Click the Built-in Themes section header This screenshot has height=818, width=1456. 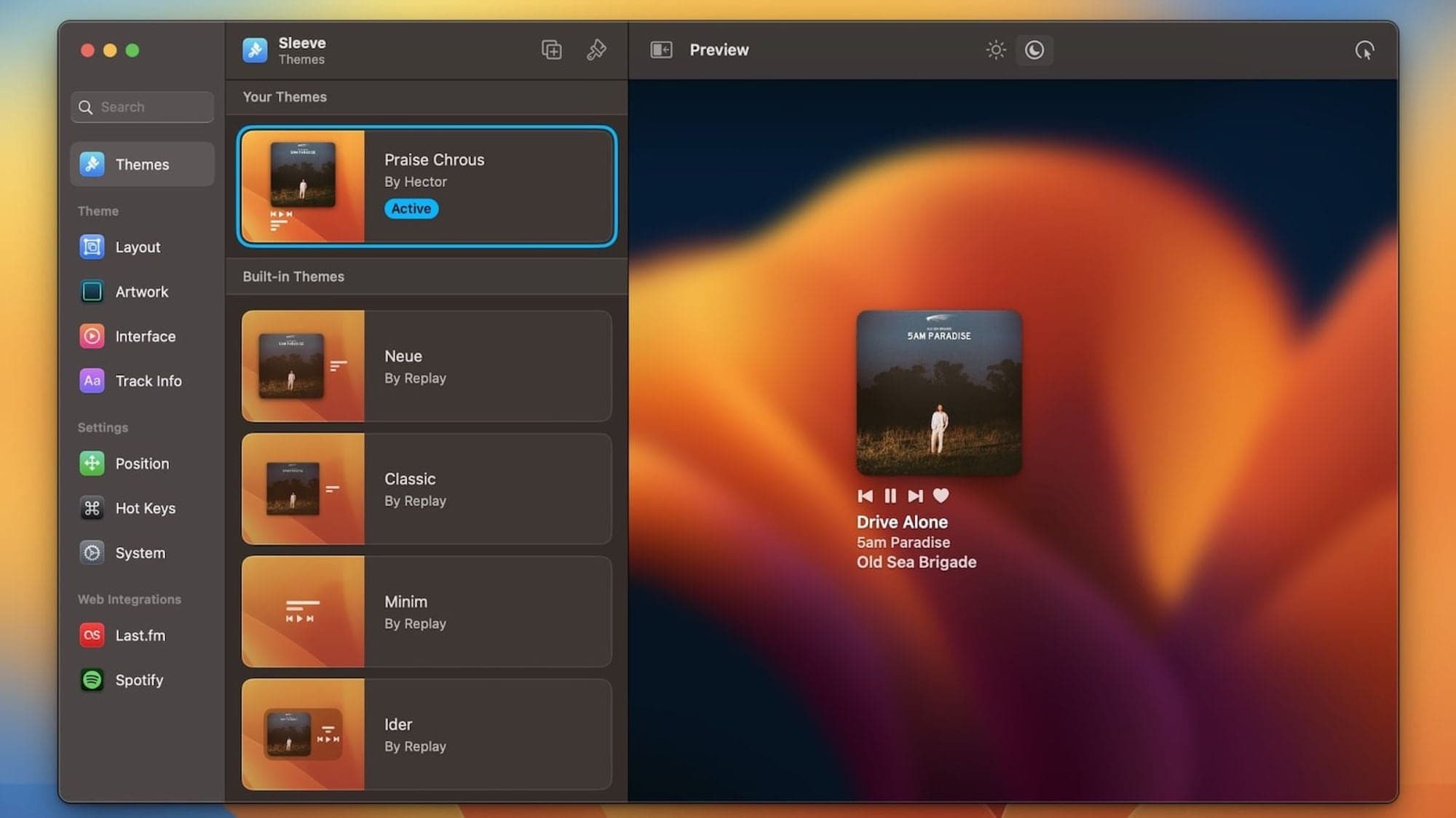click(x=293, y=277)
